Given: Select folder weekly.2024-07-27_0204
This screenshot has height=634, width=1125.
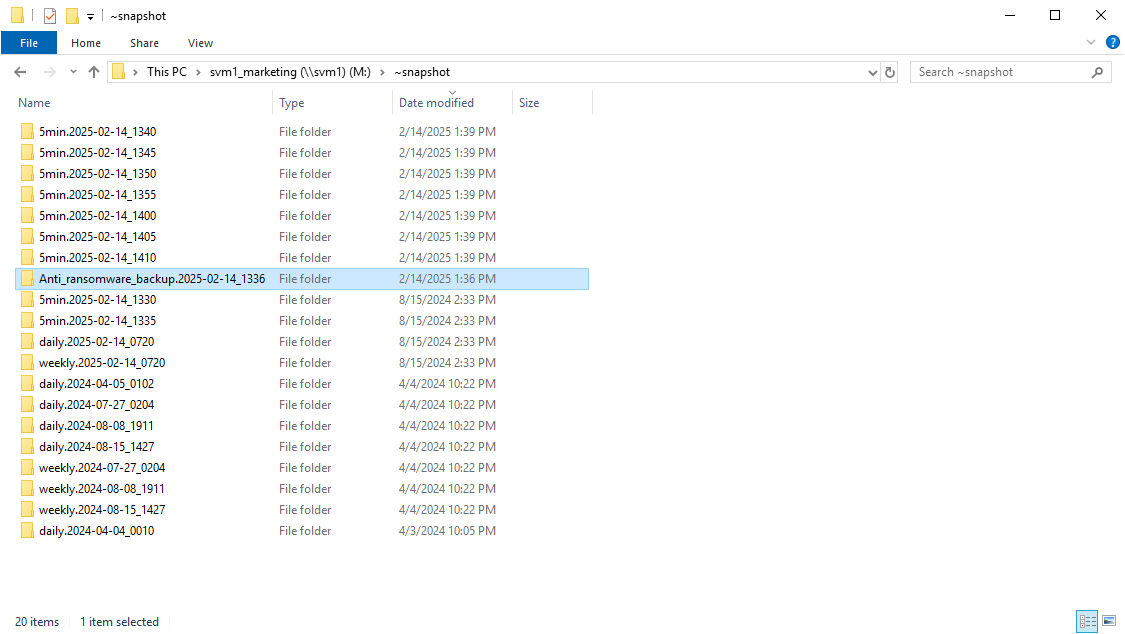Looking at the screenshot, I should pos(102,468).
